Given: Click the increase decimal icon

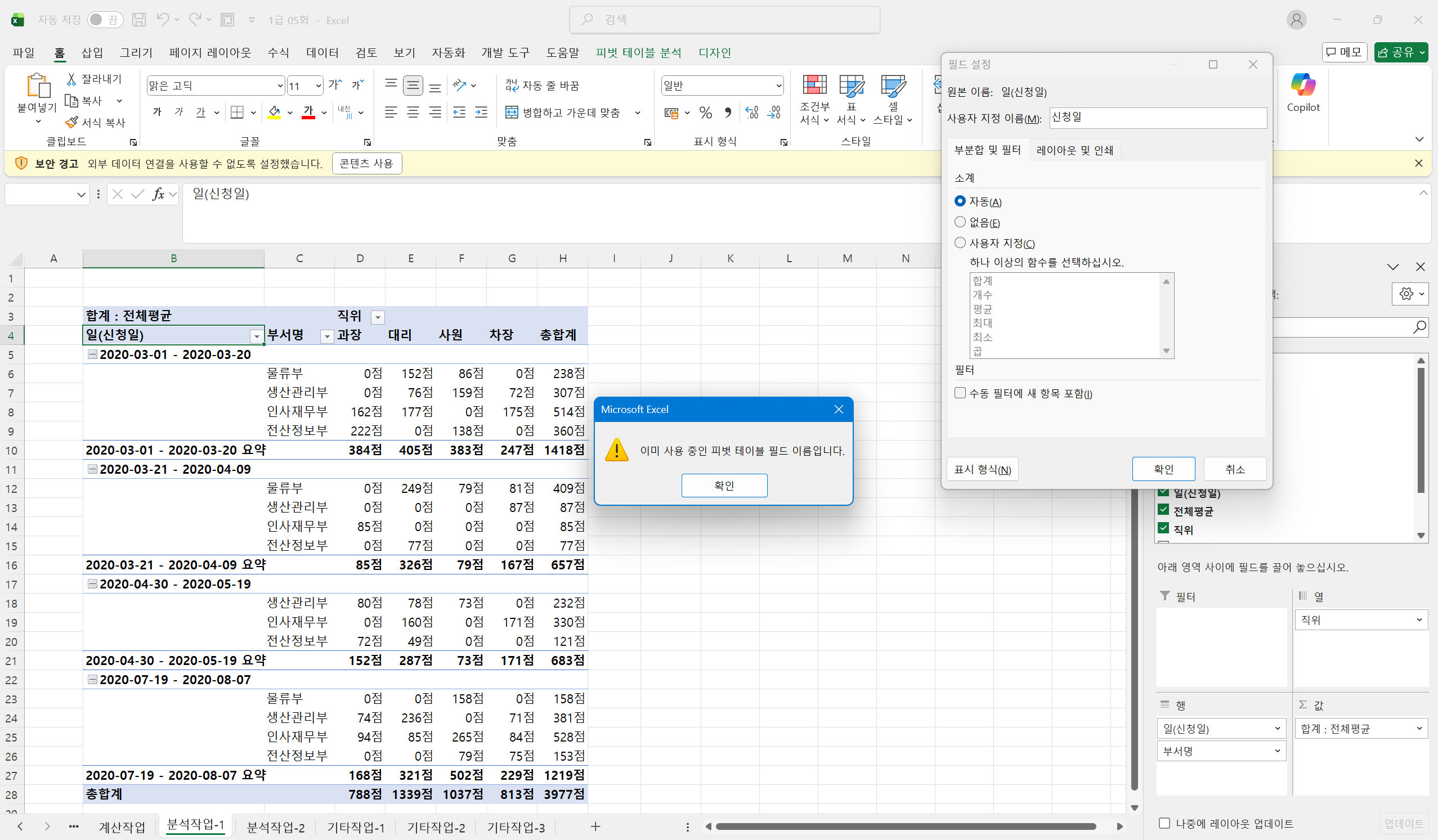Looking at the screenshot, I should pos(752,113).
